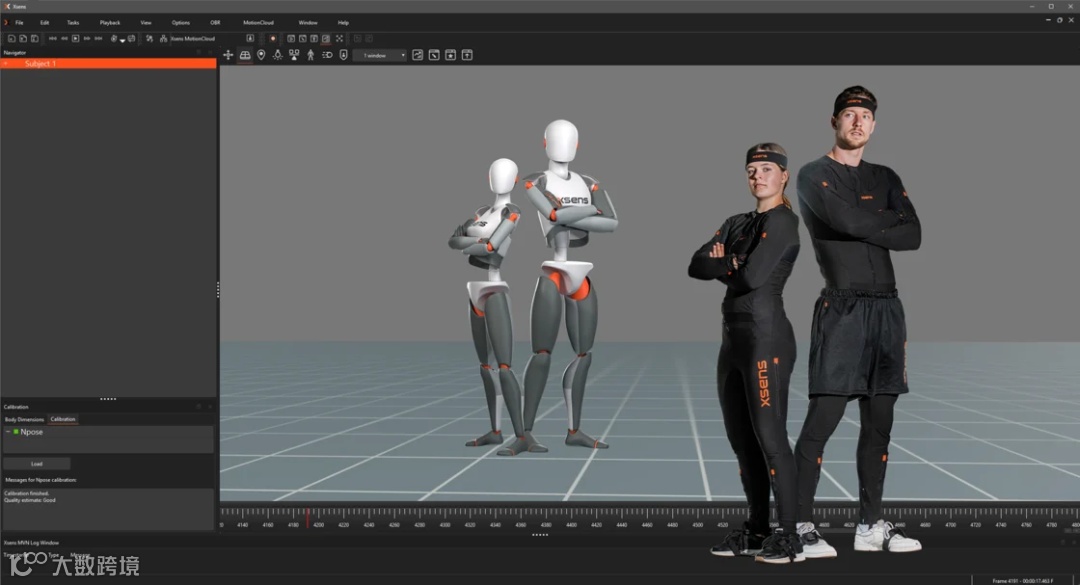The image size is (1080, 585).
Task: Open the Window menu
Action: click(x=308, y=23)
